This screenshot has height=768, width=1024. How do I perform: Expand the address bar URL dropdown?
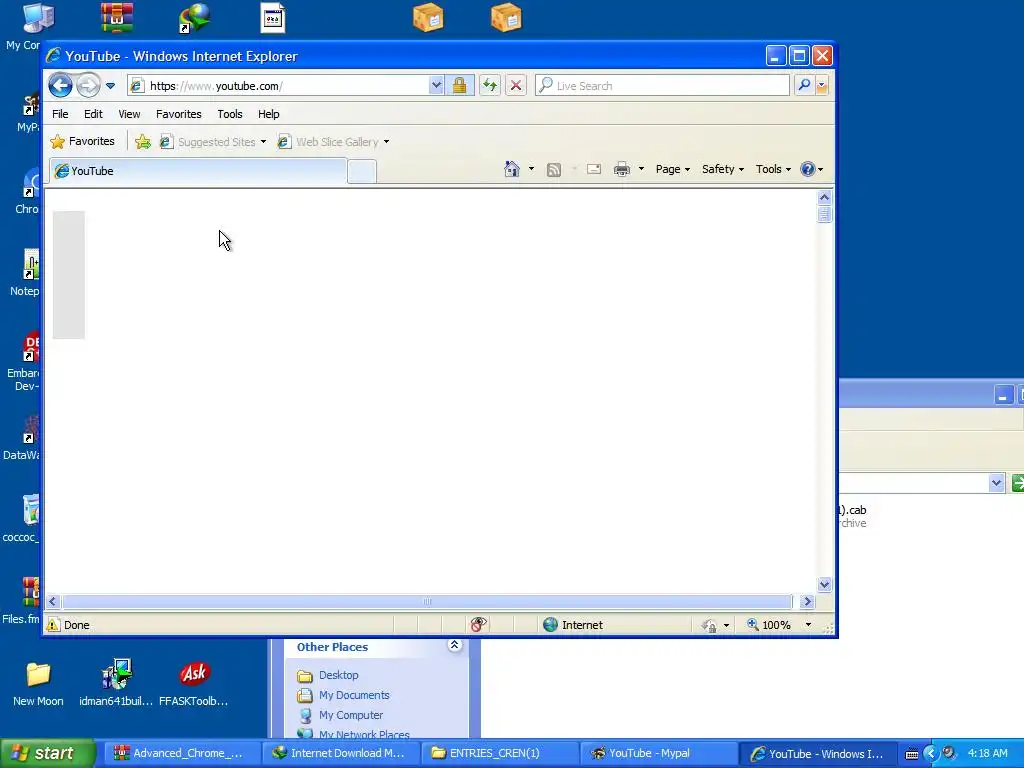point(436,86)
